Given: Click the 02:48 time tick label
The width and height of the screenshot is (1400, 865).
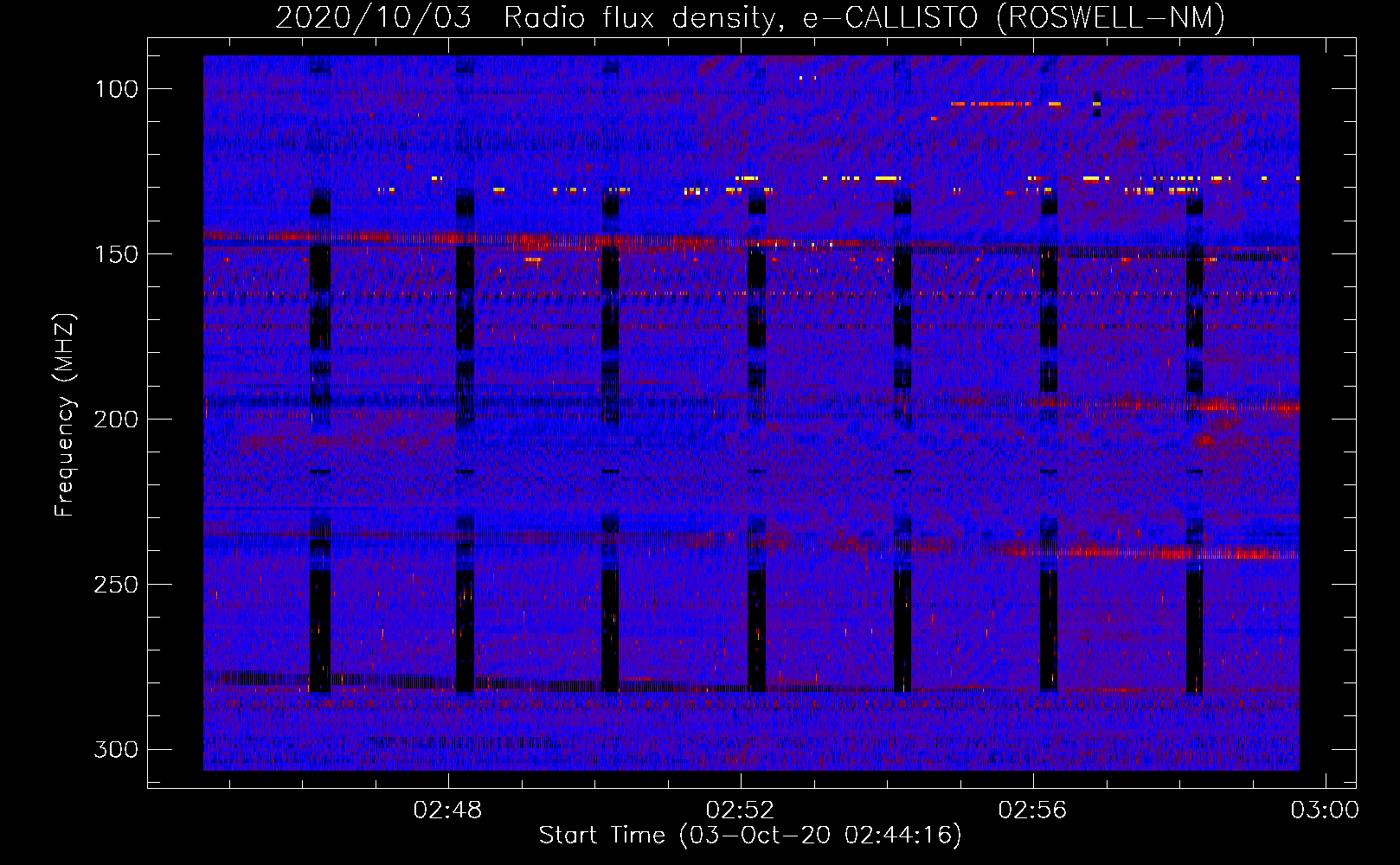Looking at the screenshot, I should 447,811.
